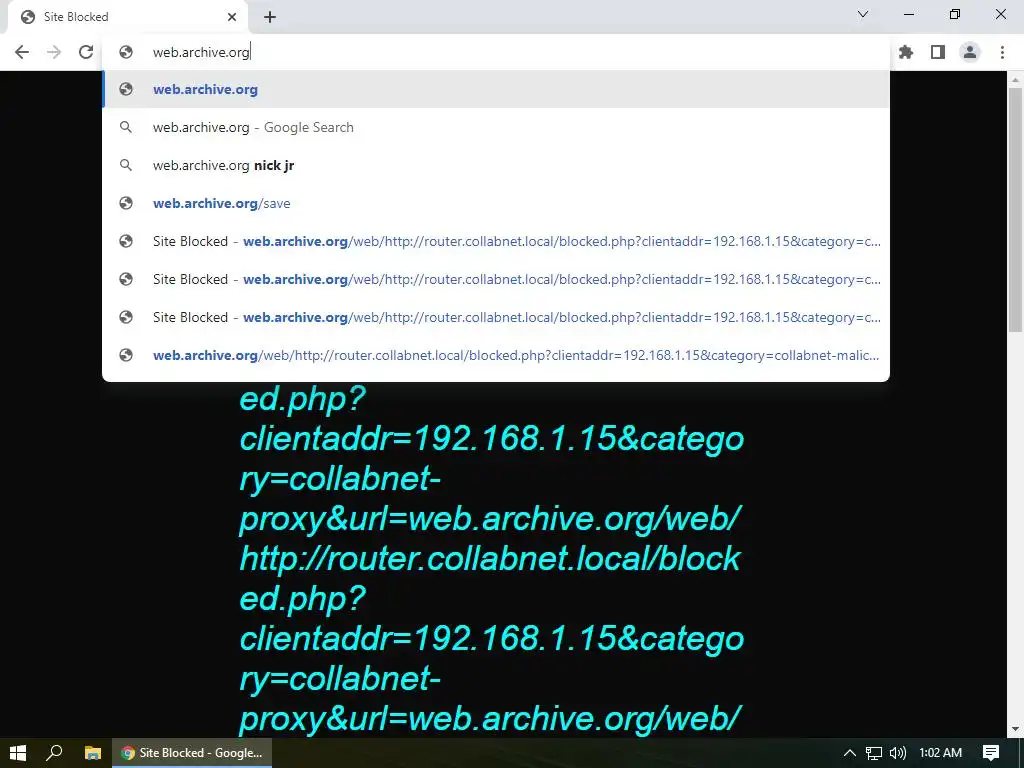The image size is (1024, 768).
Task: Choose 'web.archive.org - Google Search' suggestion
Action: [496, 127]
